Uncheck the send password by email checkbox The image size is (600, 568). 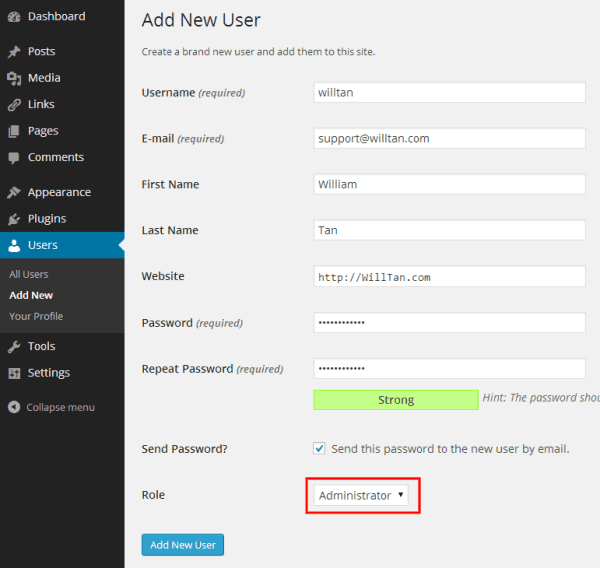(319, 448)
